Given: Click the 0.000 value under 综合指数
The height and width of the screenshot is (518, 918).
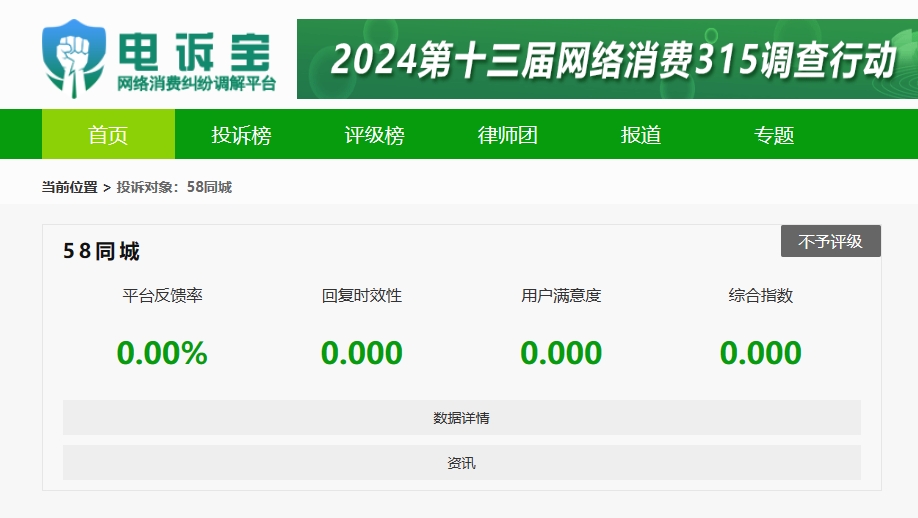Looking at the screenshot, I should [x=761, y=353].
